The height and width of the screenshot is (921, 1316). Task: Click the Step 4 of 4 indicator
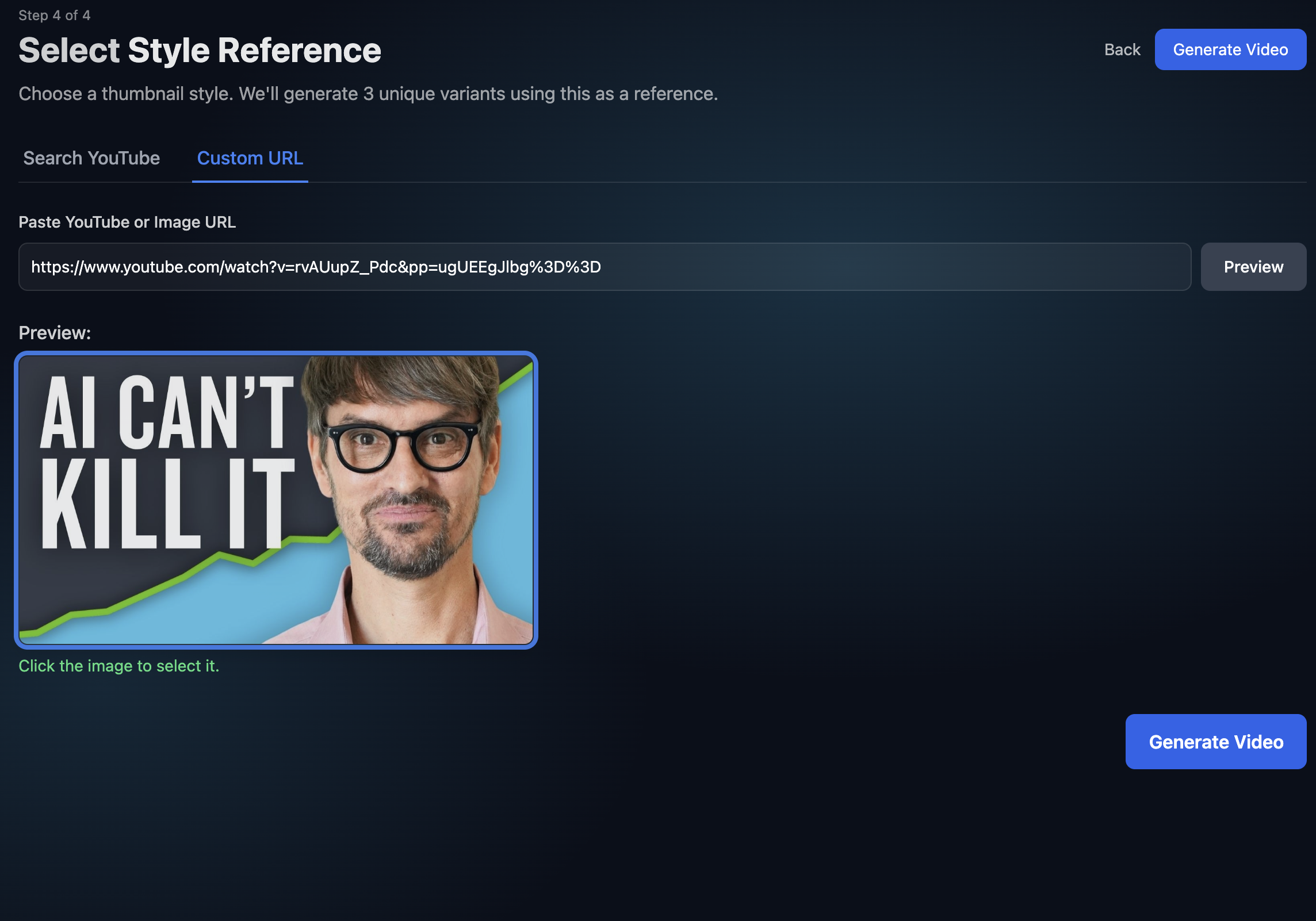pos(55,16)
